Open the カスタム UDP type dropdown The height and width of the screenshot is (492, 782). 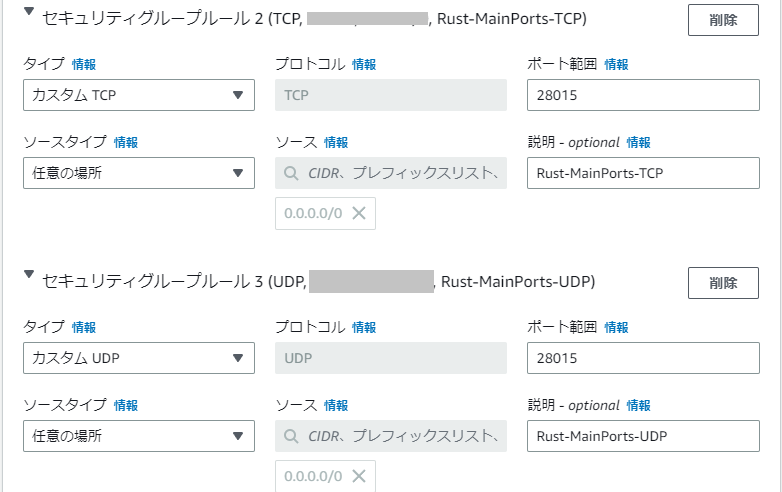(x=138, y=358)
